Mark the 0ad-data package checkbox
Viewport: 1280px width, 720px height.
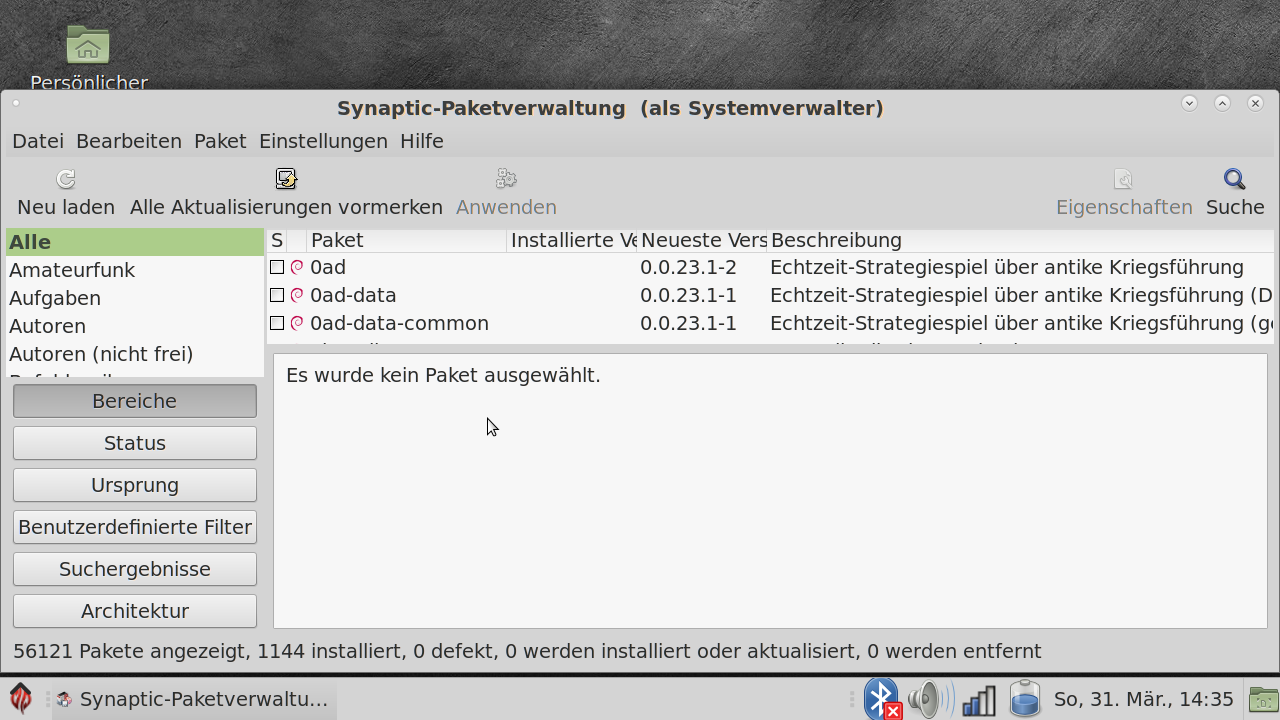click(277, 295)
